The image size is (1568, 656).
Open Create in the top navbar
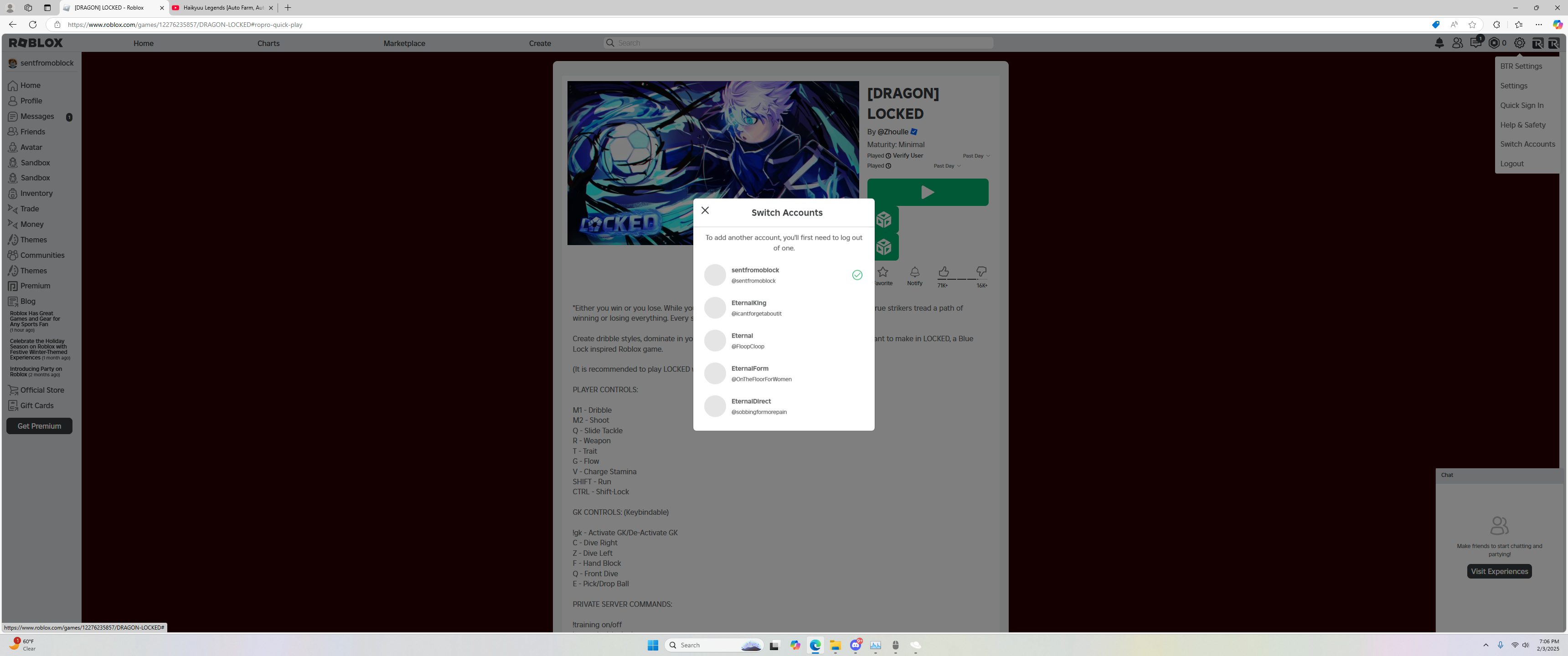click(540, 43)
